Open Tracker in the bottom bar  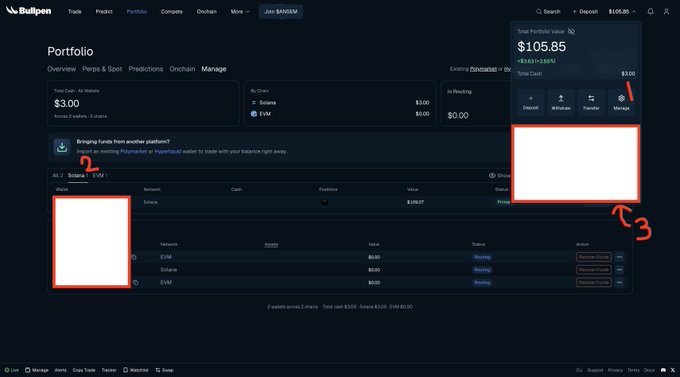109,370
